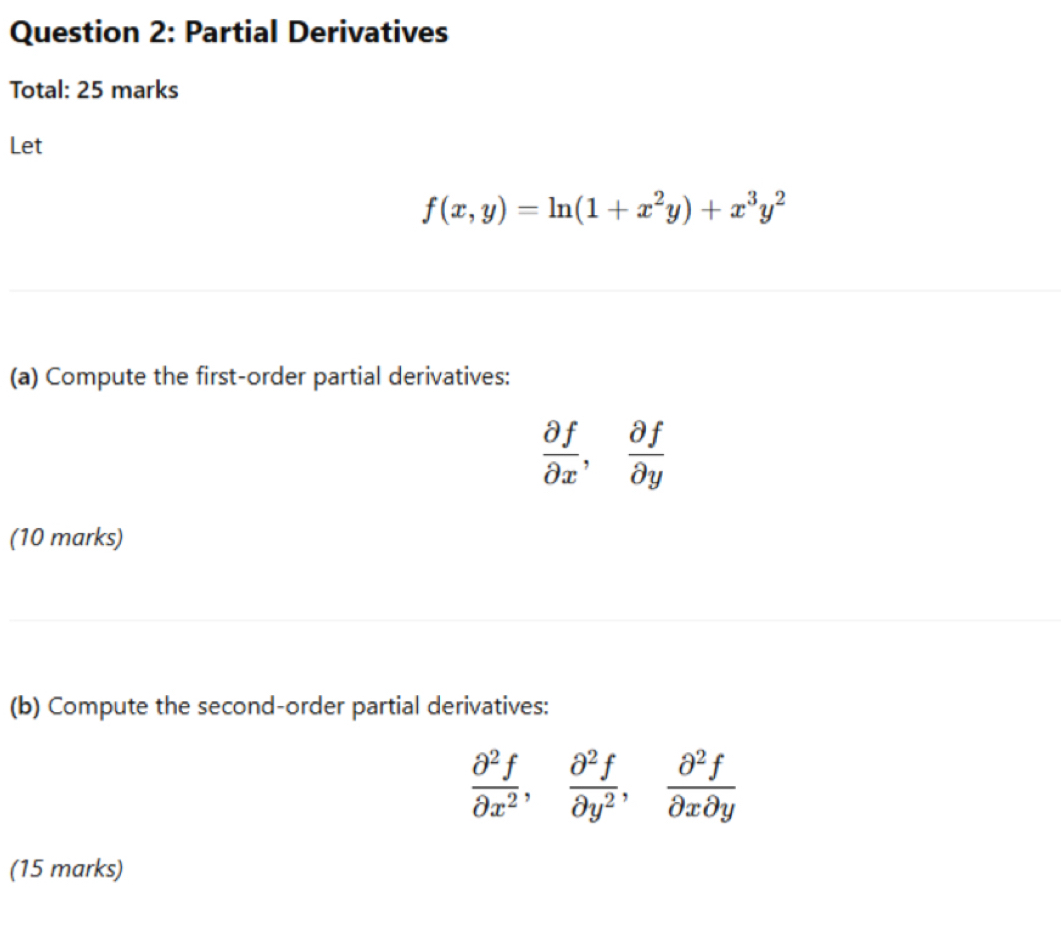Click the 'Total: 25 marks' text
Image resolution: width=1061 pixels, height=926 pixels.
click(x=94, y=90)
